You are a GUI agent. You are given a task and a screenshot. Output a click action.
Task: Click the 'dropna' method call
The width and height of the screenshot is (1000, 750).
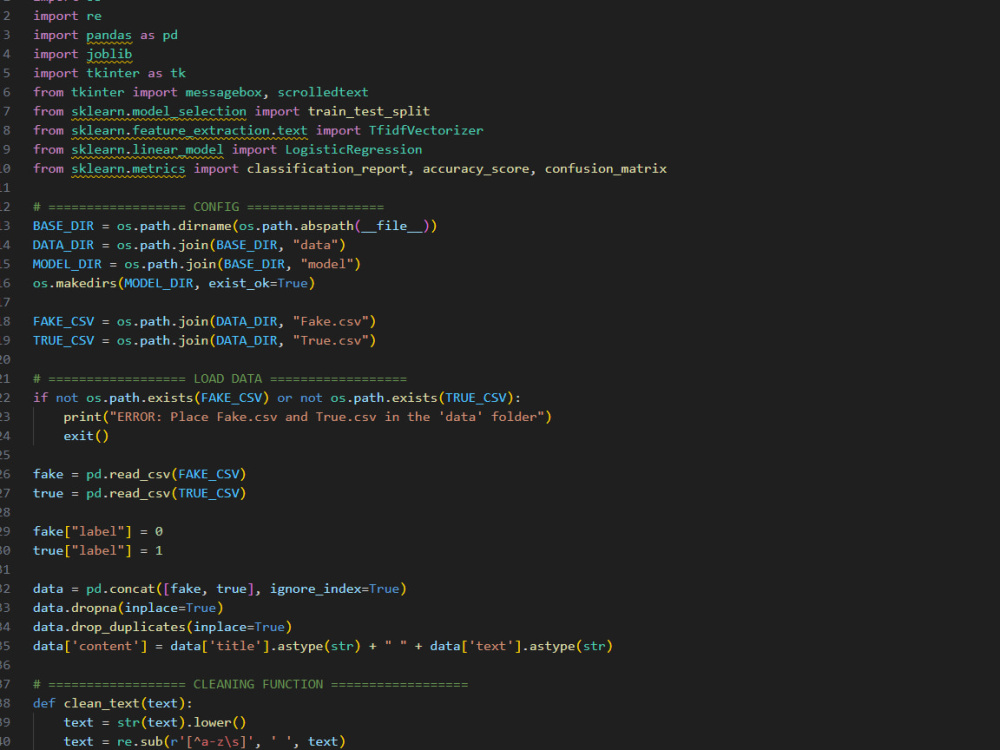(x=94, y=608)
